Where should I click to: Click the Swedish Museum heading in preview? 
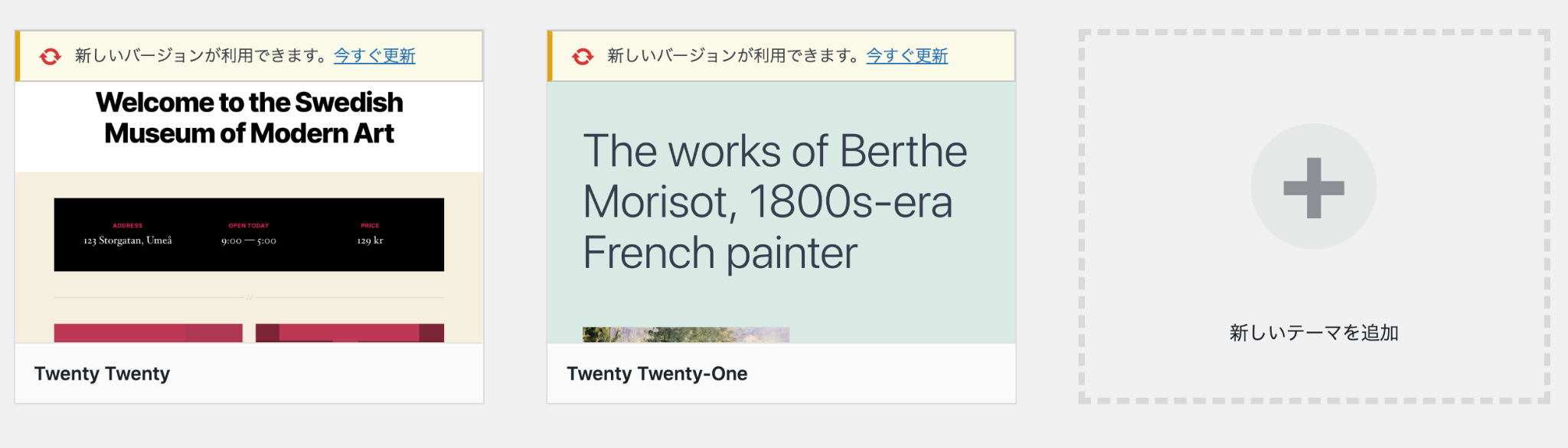tap(249, 118)
